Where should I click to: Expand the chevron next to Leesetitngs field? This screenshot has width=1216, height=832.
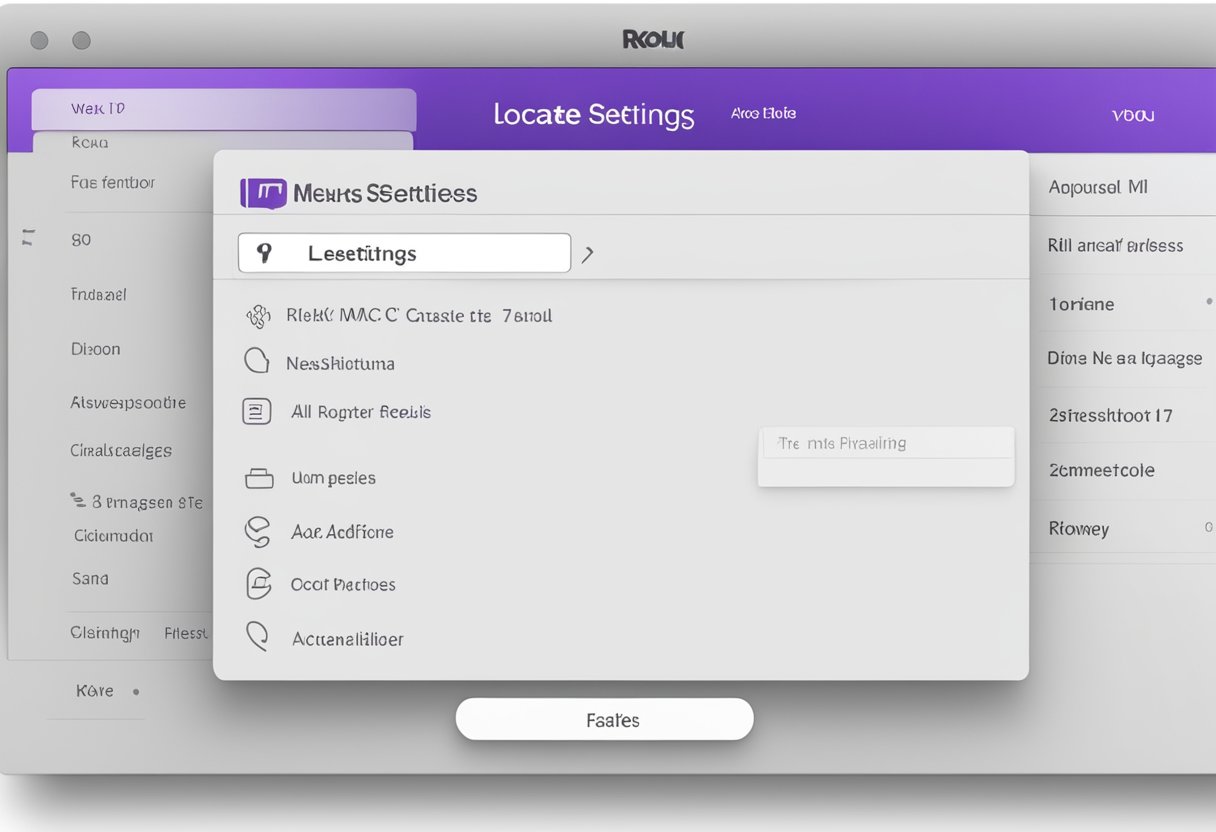point(588,254)
